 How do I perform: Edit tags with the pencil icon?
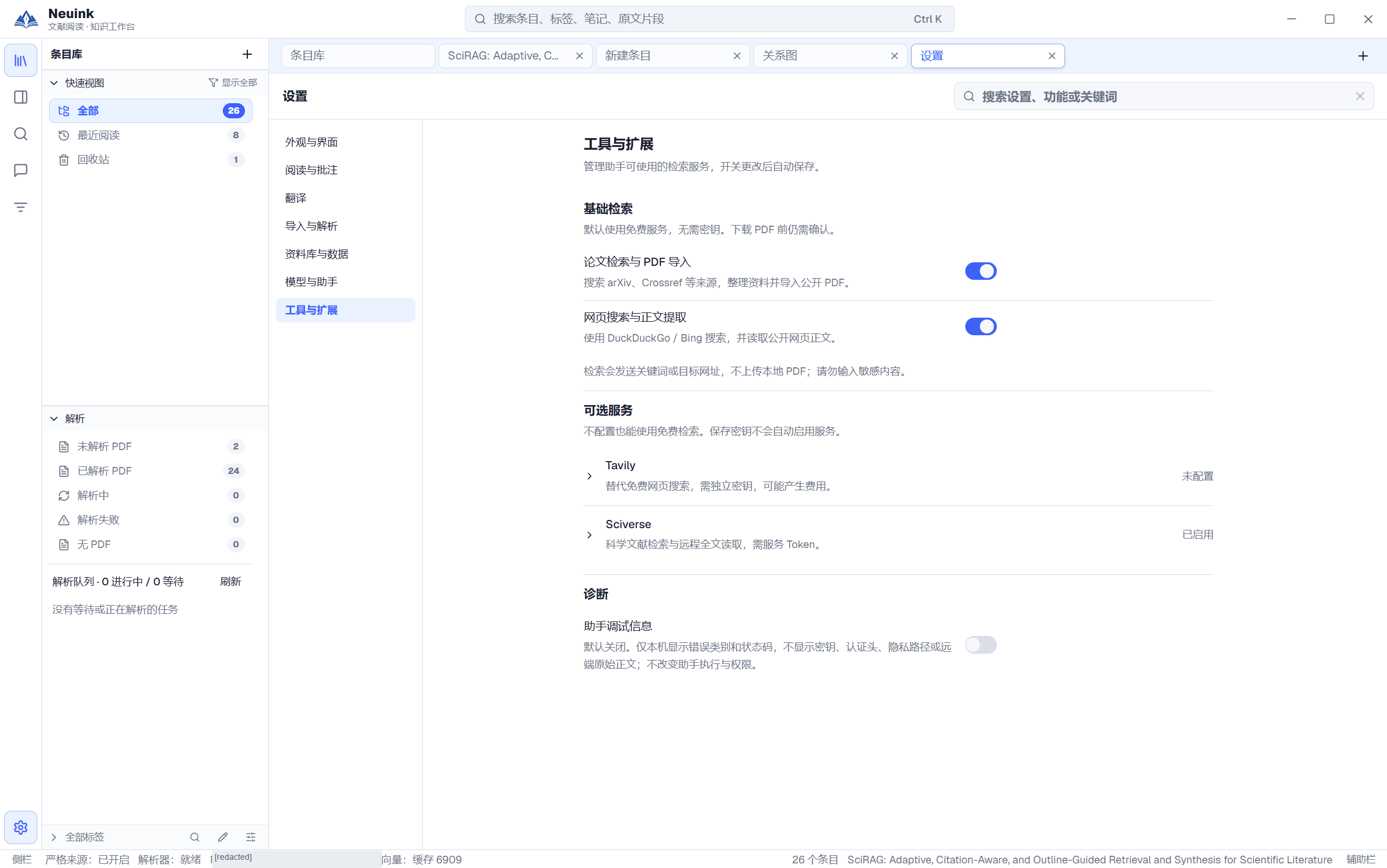(x=223, y=837)
